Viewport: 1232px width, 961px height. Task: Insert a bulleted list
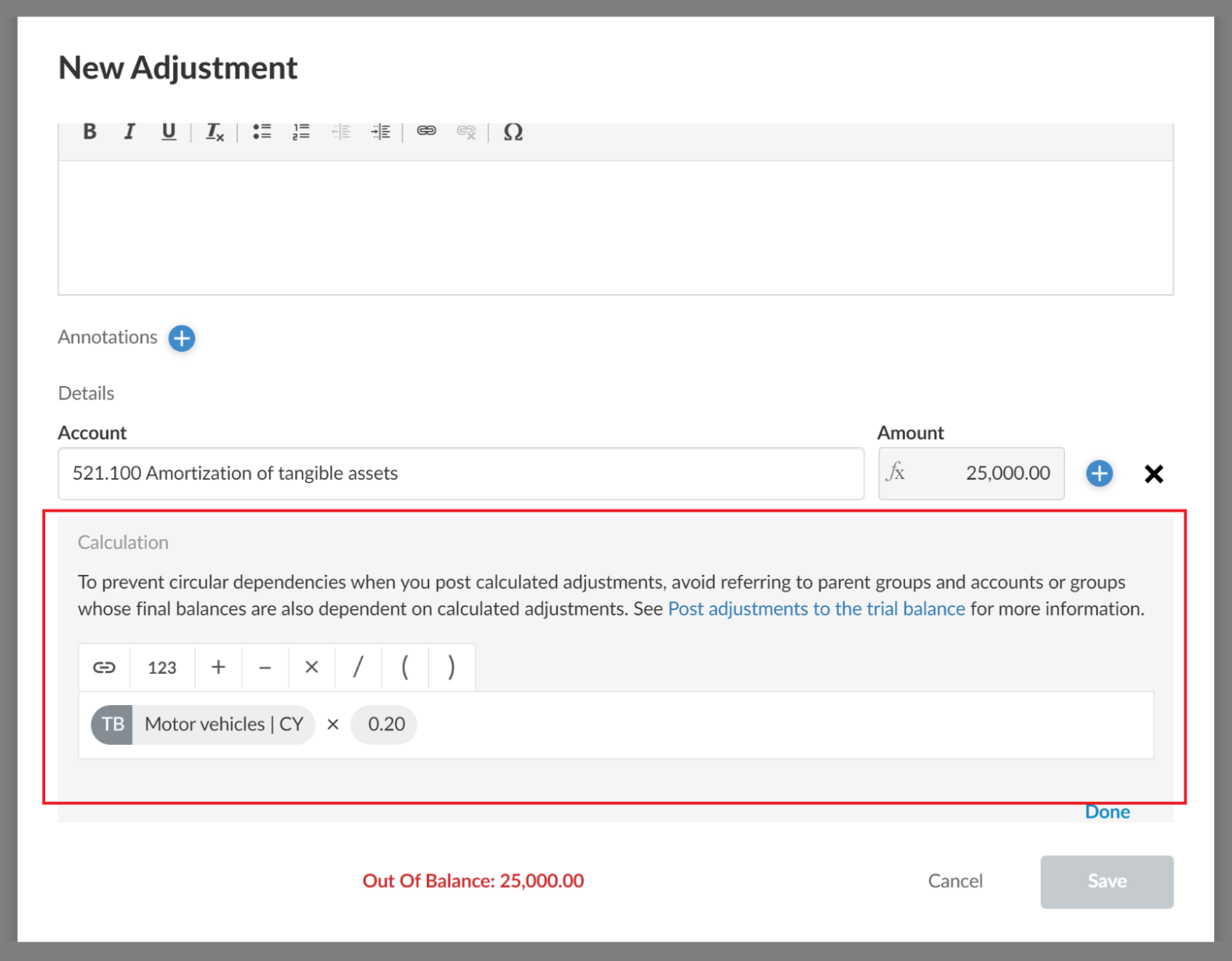[261, 132]
